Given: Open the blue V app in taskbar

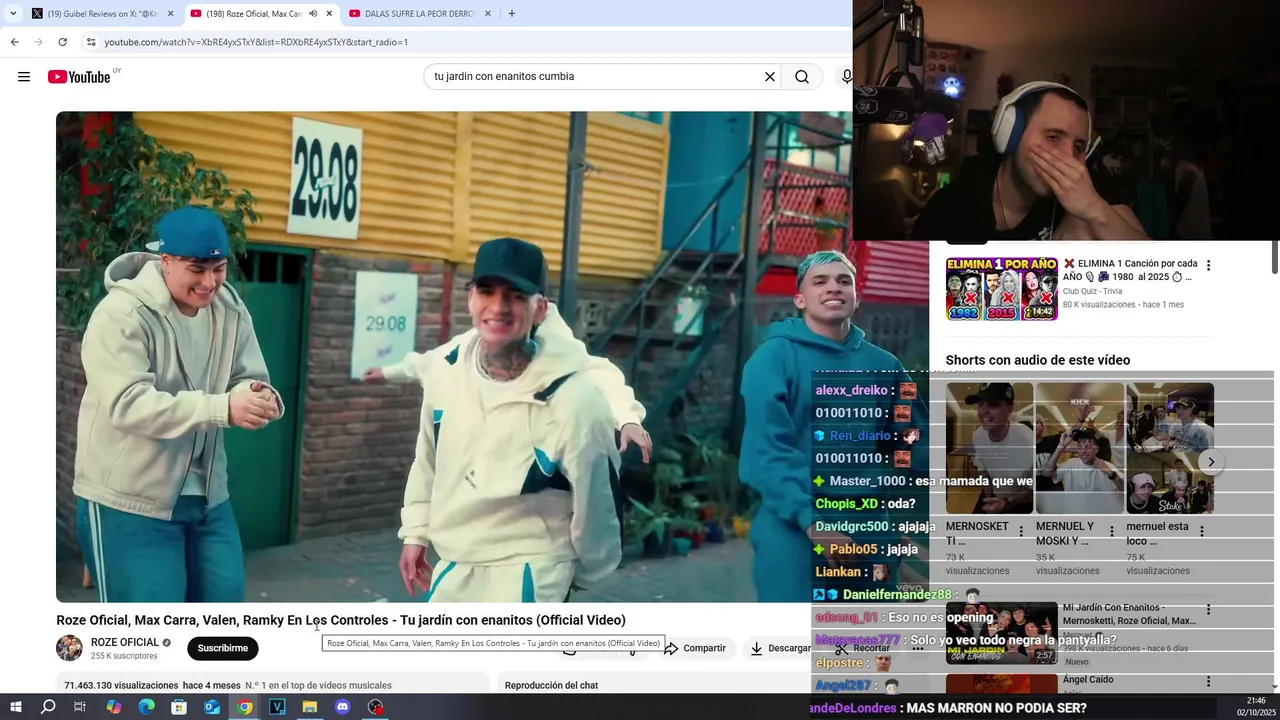Looking at the screenshot, I should (x=277, y=707).
